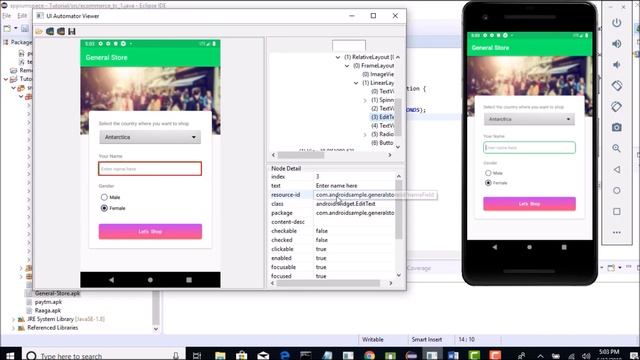Expand JRE System Library in Package Explorer
Image resolution: width=640 pixels, height=360 pixels.
13,319
